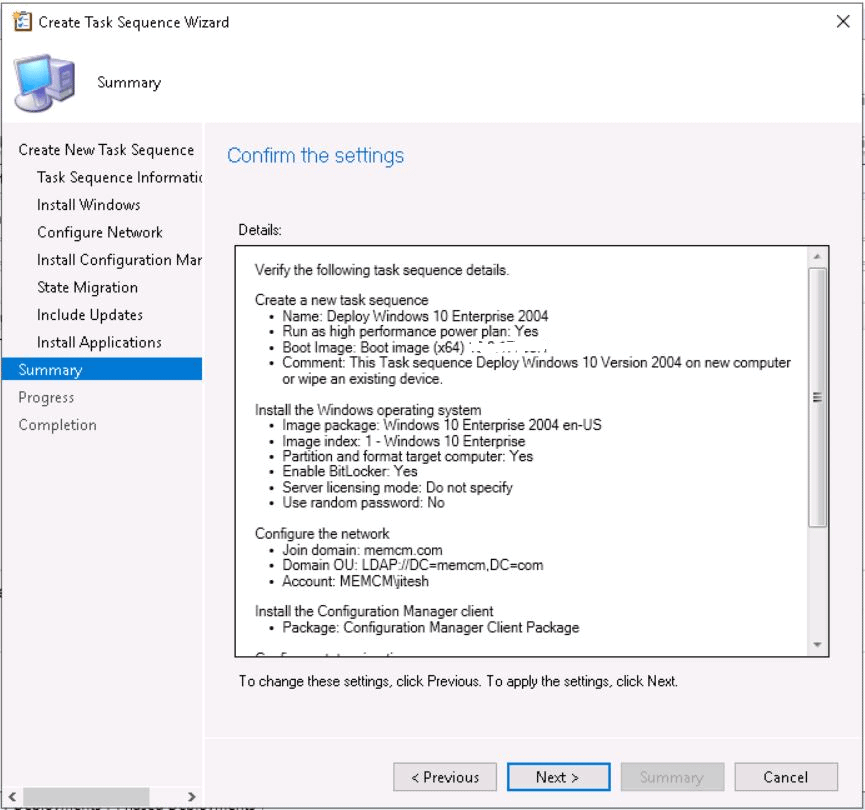The height and width of the screenshot is (810, 865).
Task: Click the sidebar horizontal scrollbar thumb
Action: (x=86, y=797)
